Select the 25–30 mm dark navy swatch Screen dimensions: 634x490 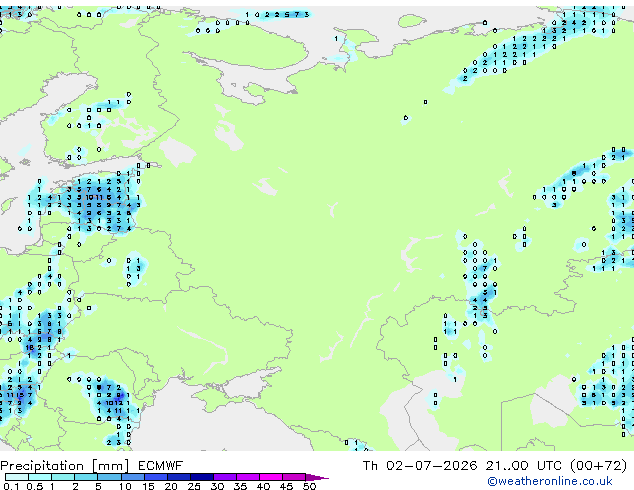tap(202, 477)
